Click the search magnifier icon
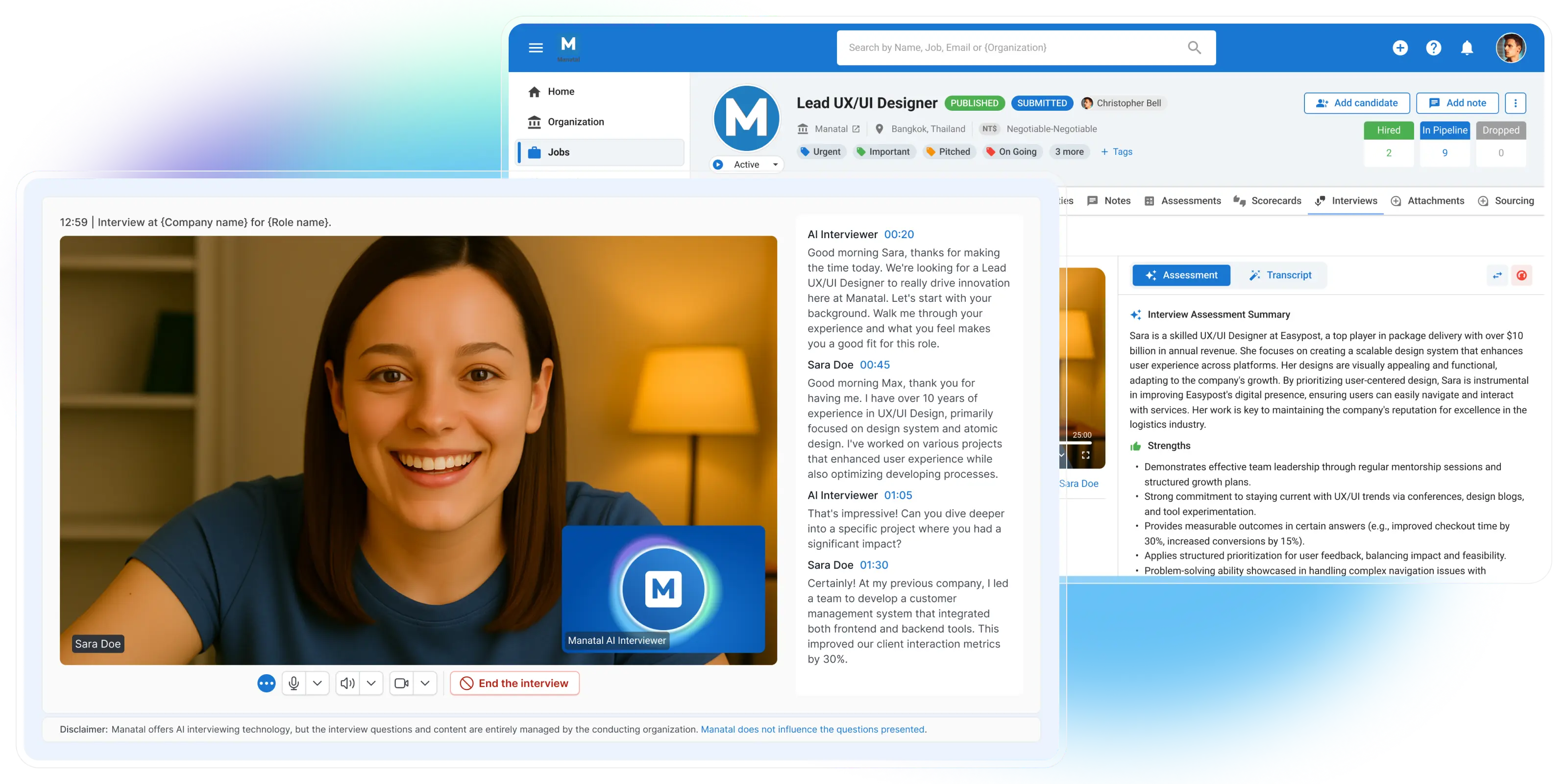This screenshot has height=784, width=1568. coord(1194,48)
